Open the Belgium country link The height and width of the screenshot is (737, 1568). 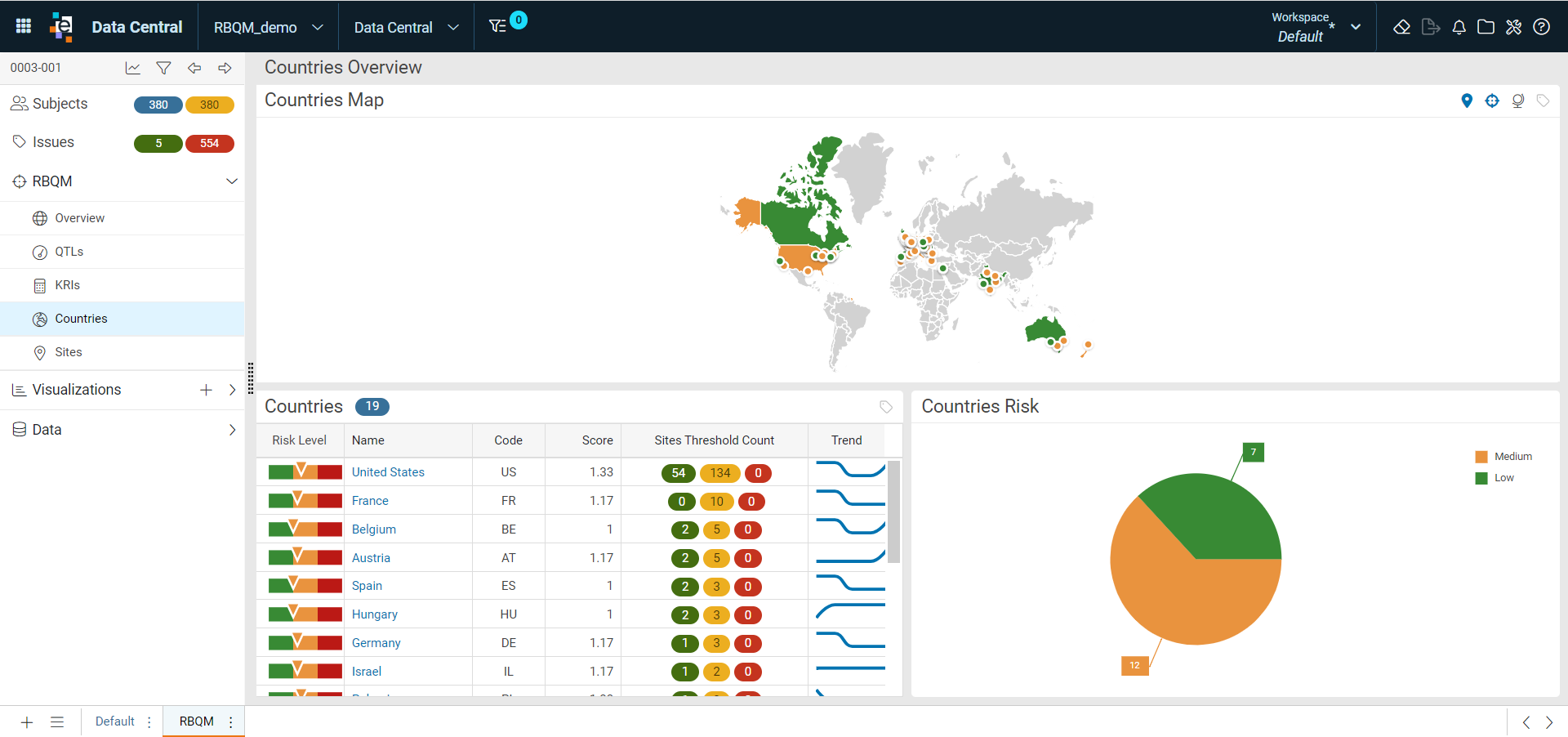(x=374, y=529)
